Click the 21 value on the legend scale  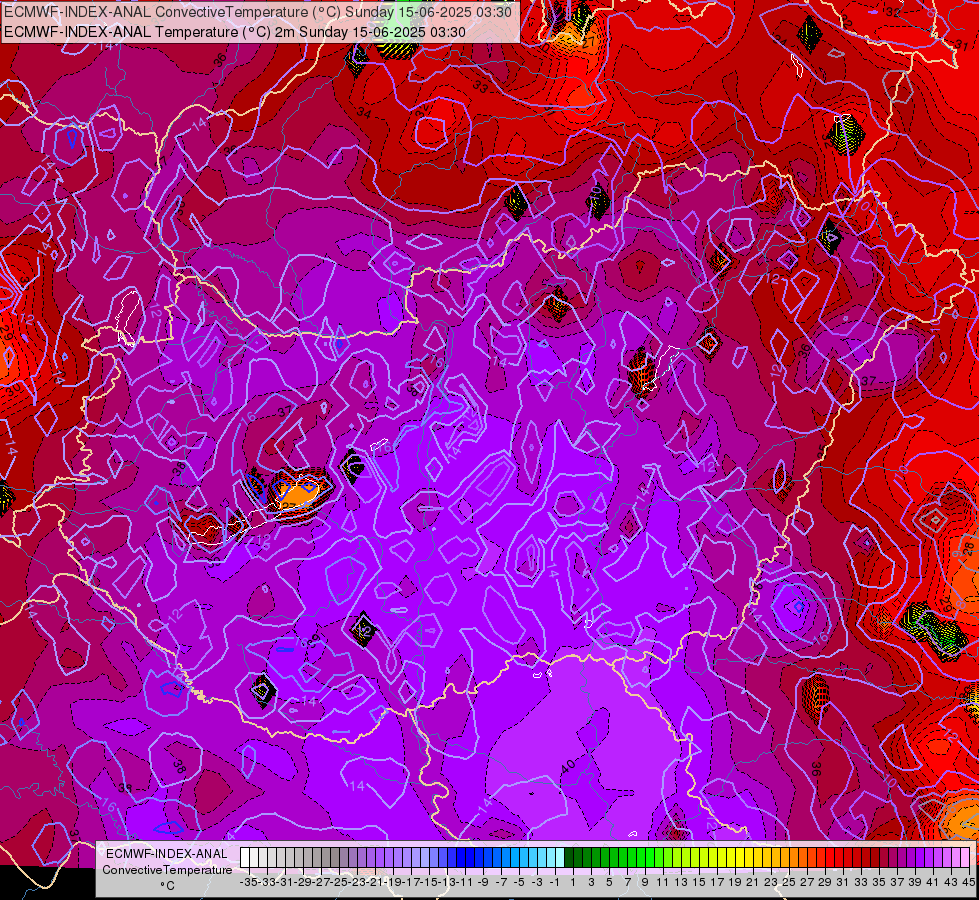[753, 882]
